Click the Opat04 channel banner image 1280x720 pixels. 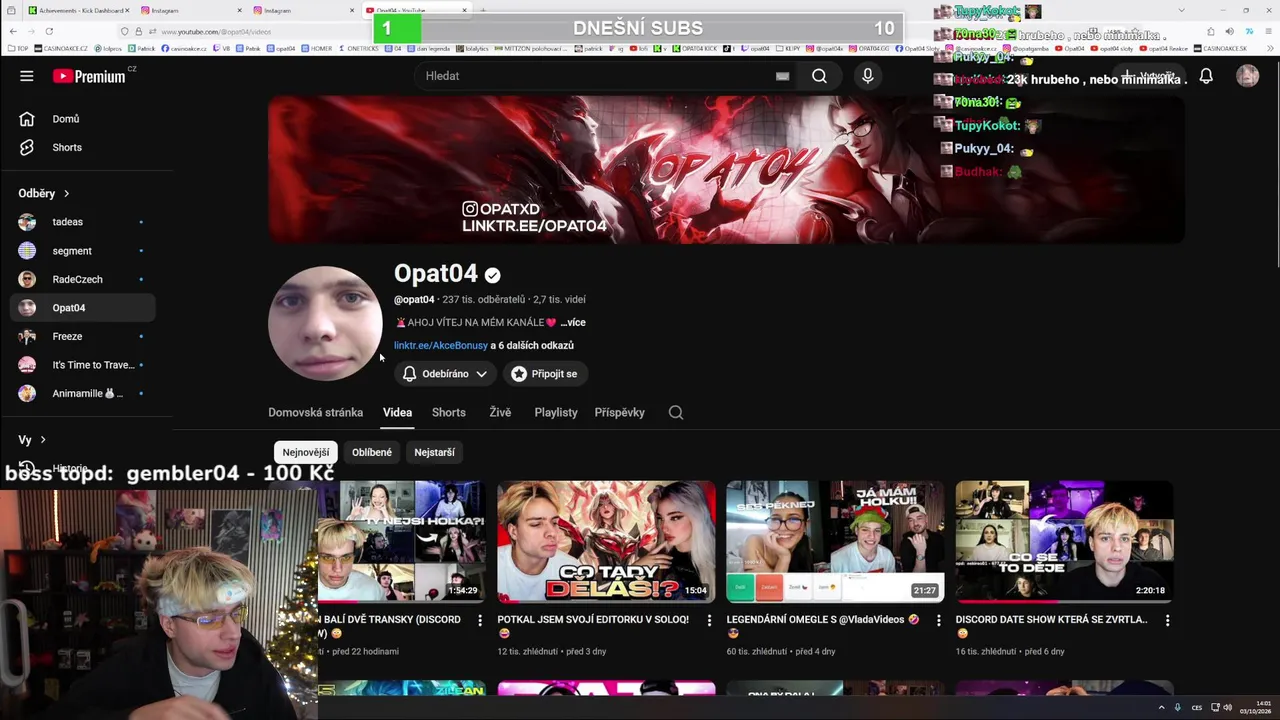click(x=726, y=169)
